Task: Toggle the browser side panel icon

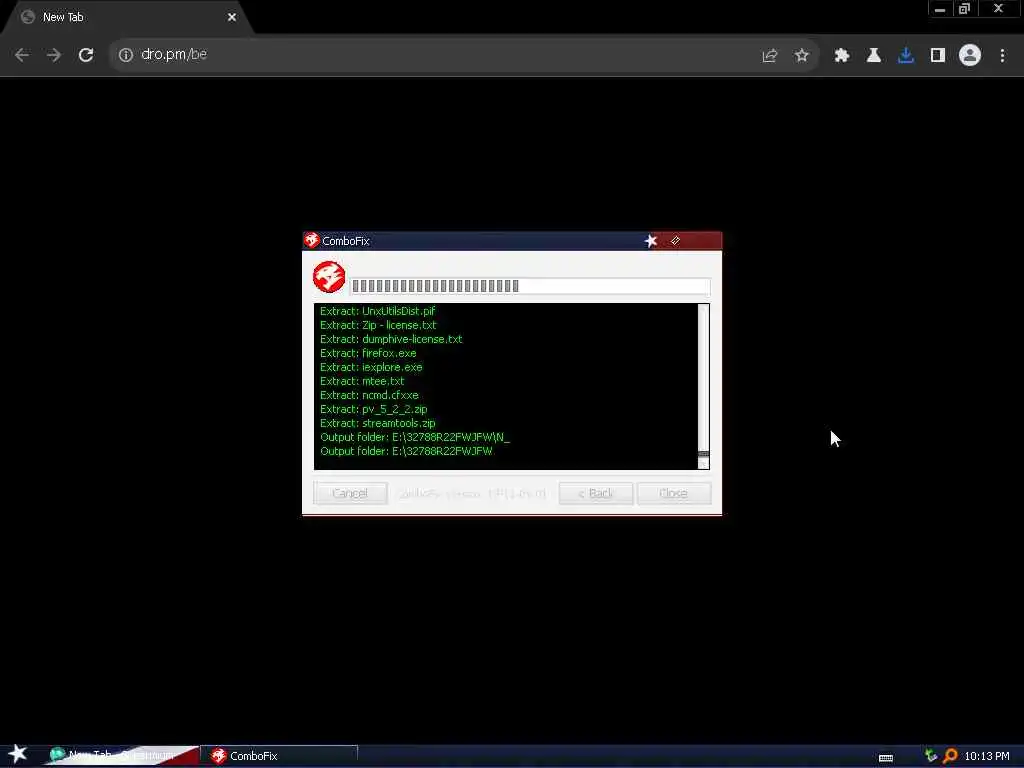Action: (x=938, y=56)
